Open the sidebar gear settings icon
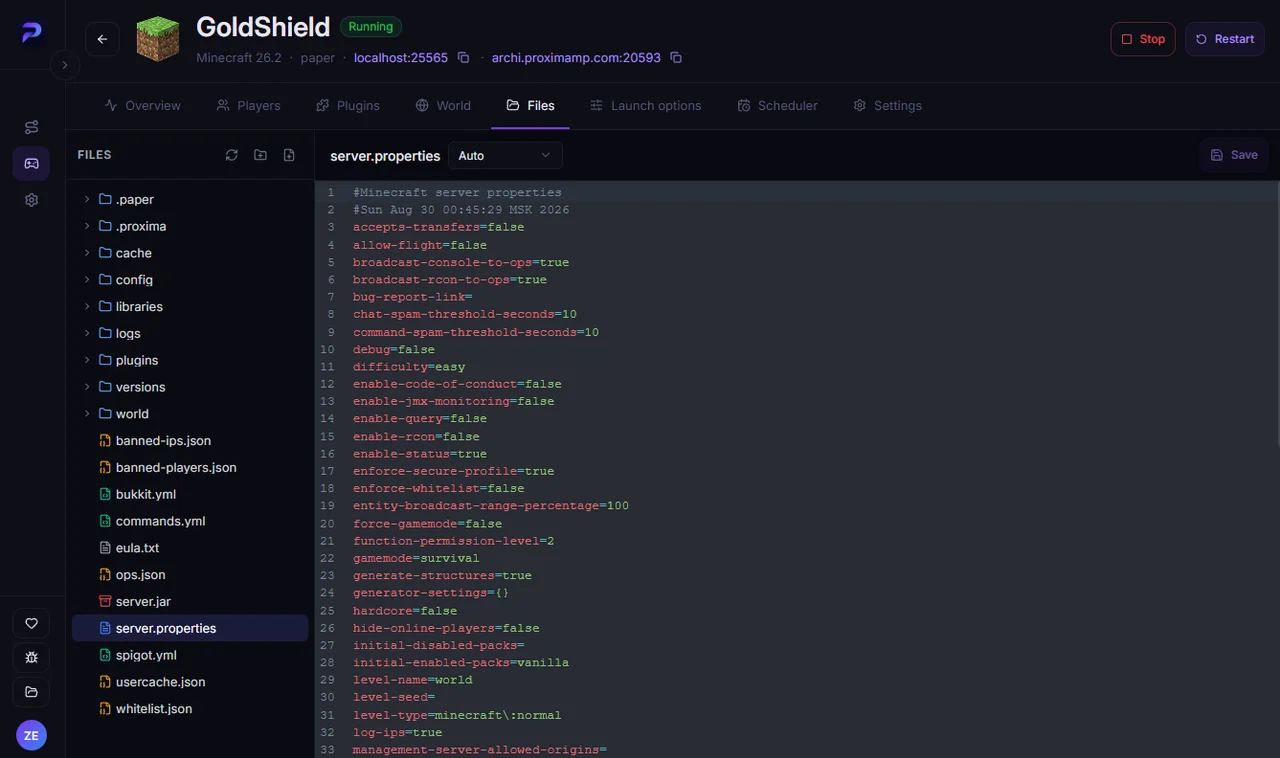Viewport: 1280px width, 758px height. 32,200
